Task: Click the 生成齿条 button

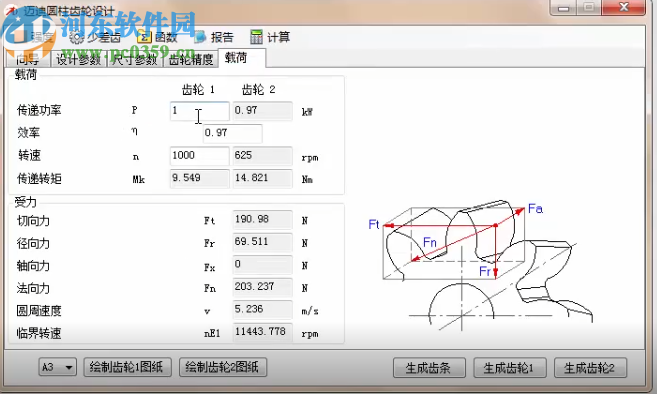Action: point(429,368)
